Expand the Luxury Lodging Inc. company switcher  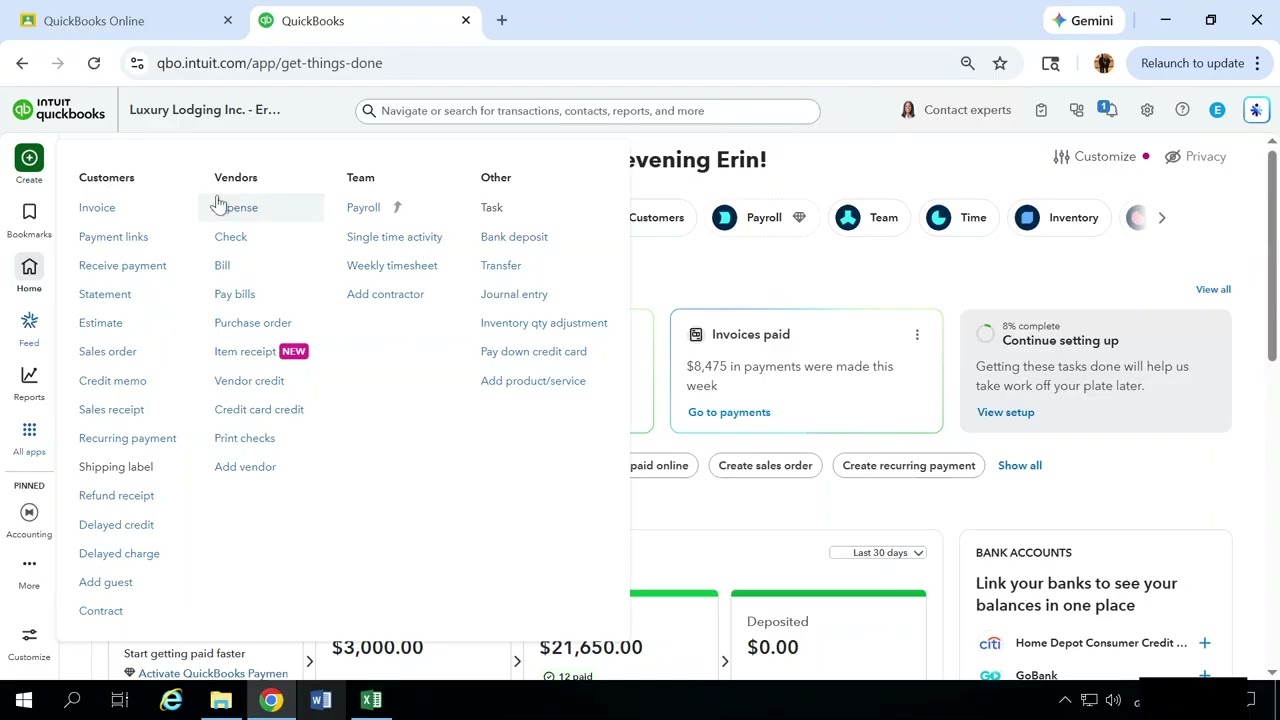pos(205,110)
